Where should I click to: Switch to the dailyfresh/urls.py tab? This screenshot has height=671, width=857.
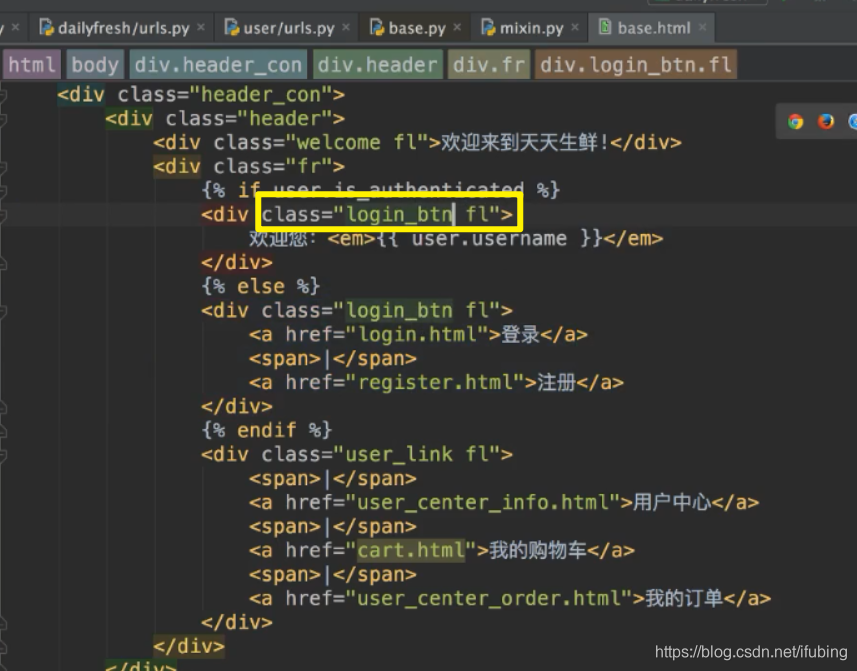123,28
